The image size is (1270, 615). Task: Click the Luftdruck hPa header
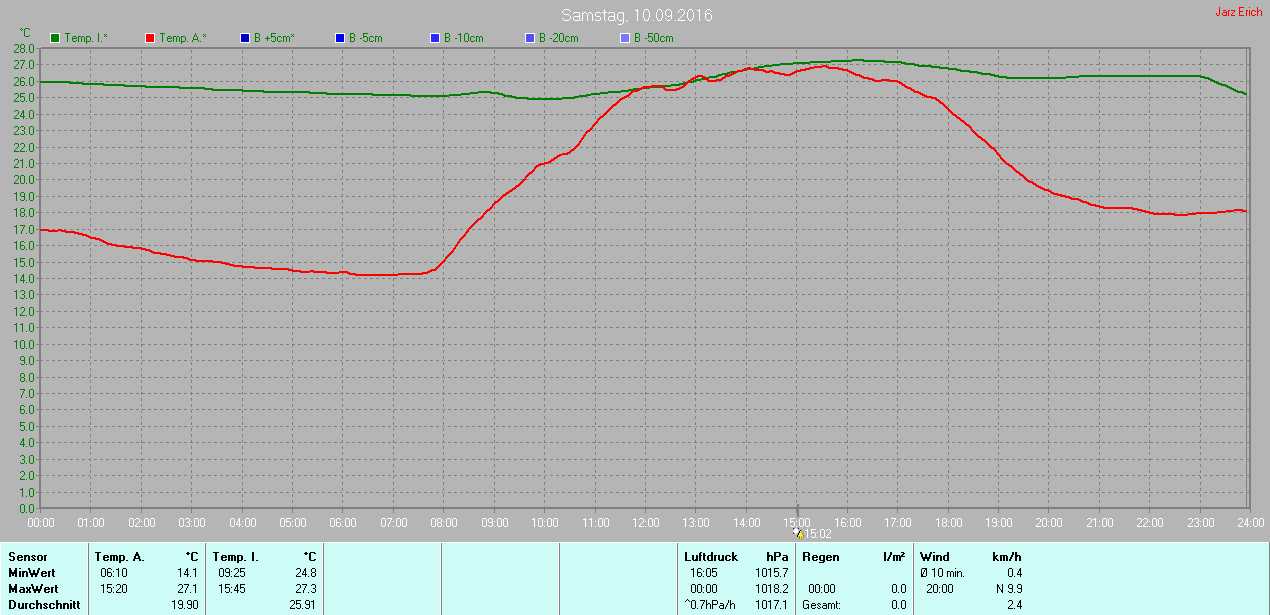pos(736,557)
